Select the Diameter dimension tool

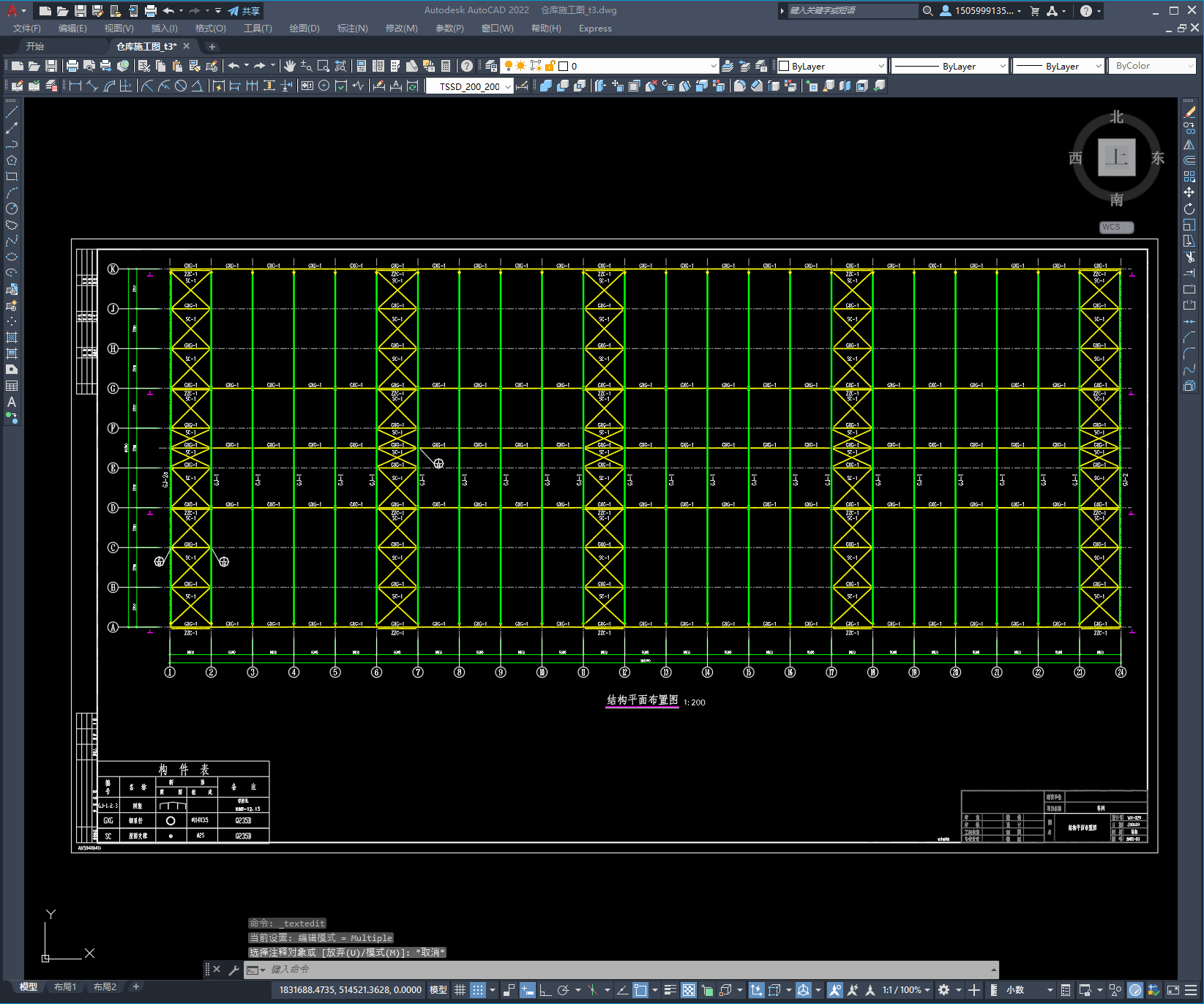click(181, 86)
